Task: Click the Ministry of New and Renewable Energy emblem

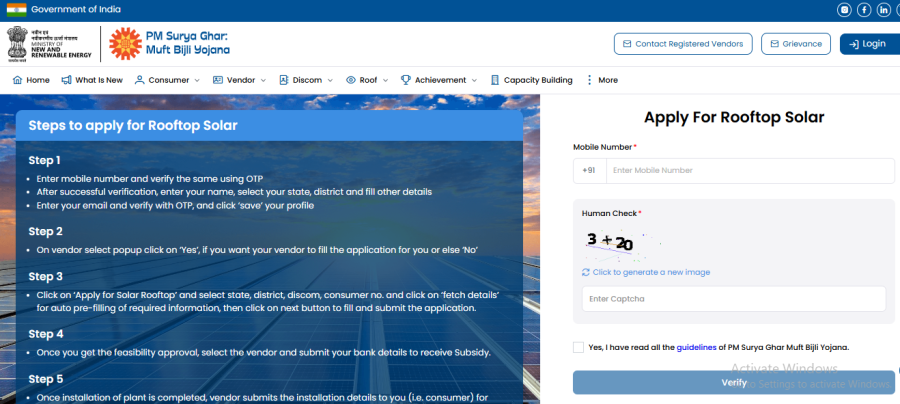Action: 17,44
